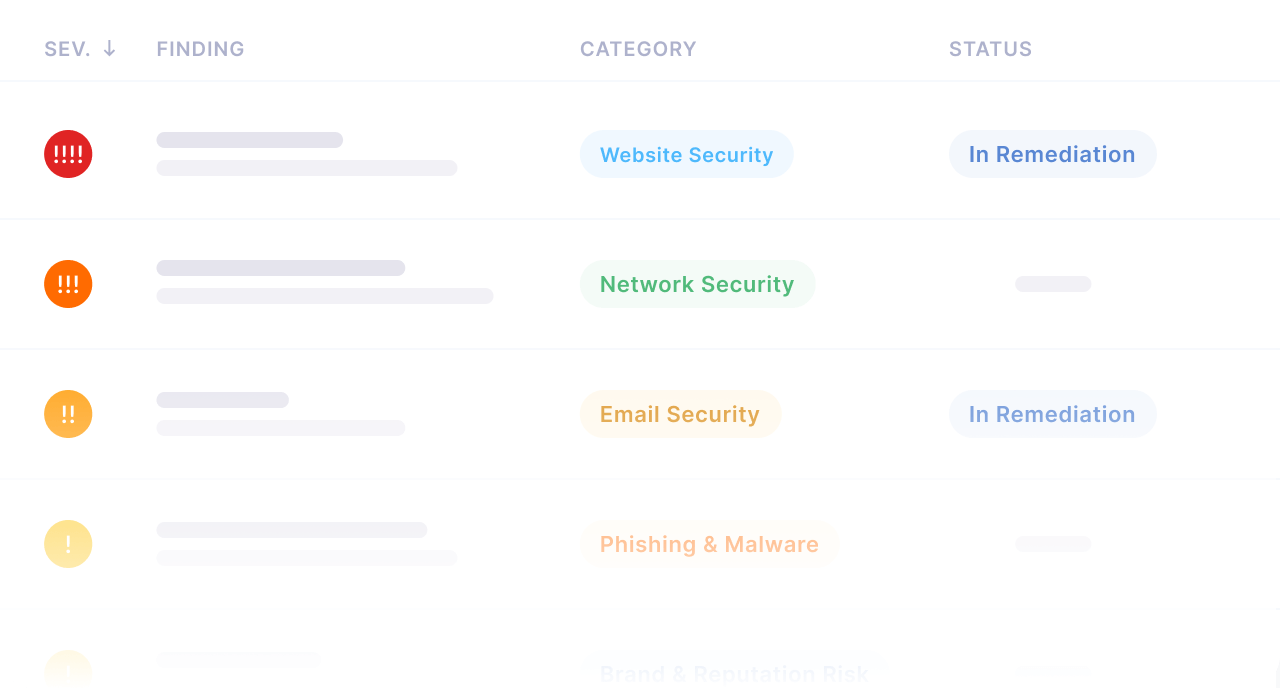Open the finding in the Network Security row
This screenshot has height=688, width=1280.
325,282
